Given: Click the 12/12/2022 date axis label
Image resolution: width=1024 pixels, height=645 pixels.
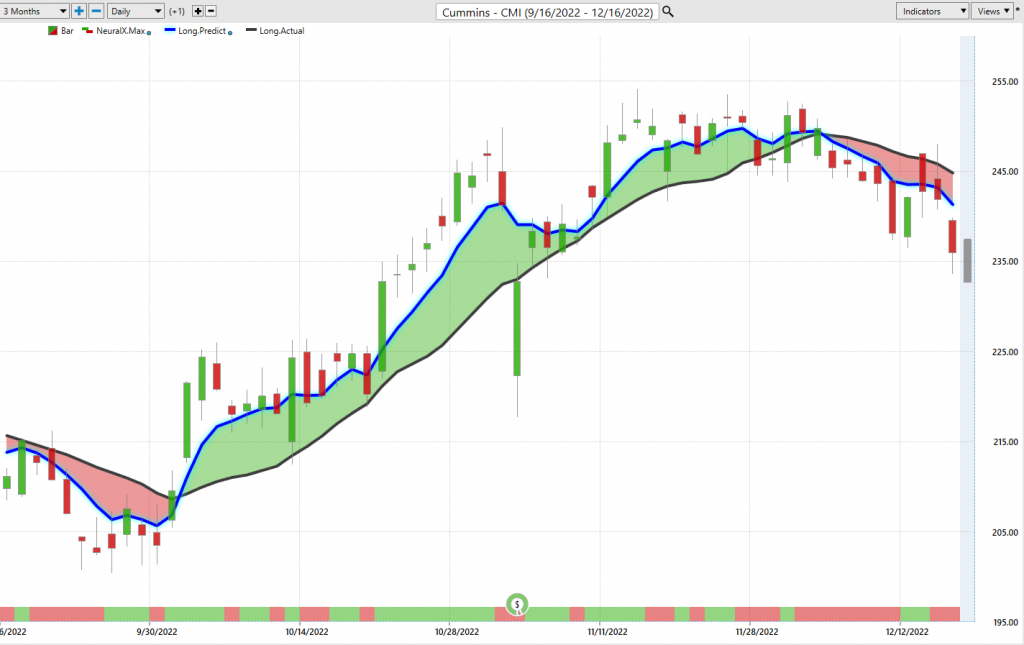Looking at the screenshot, I should pyautogui.click(x=907, y=632).
